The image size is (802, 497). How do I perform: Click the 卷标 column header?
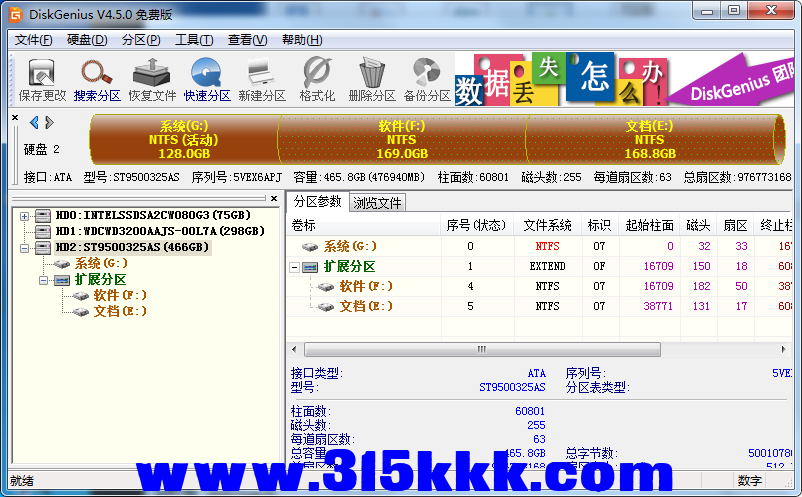[x=364, y=225]
